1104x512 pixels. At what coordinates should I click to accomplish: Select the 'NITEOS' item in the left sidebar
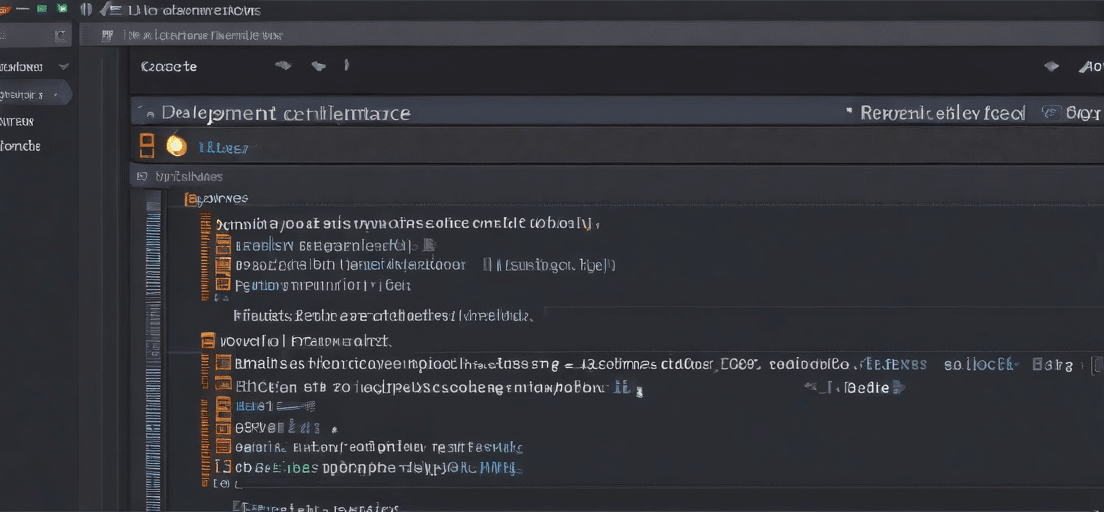tap(17, 121)
